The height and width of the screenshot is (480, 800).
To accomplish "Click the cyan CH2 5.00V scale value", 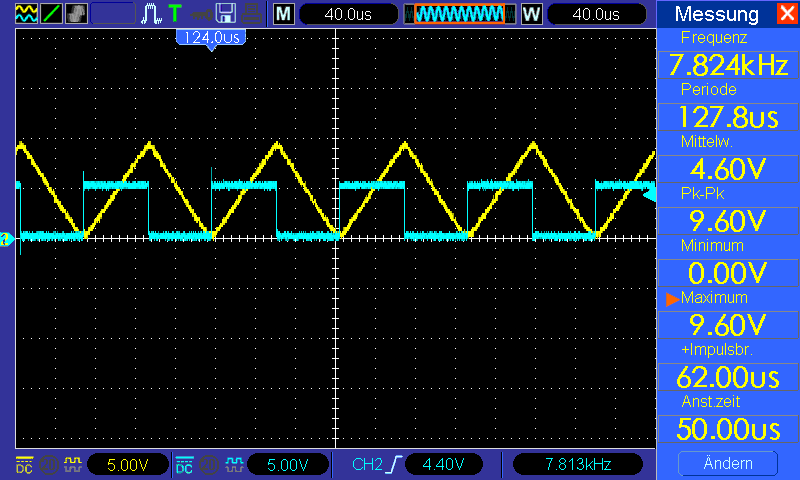I will tap(287, 465).
